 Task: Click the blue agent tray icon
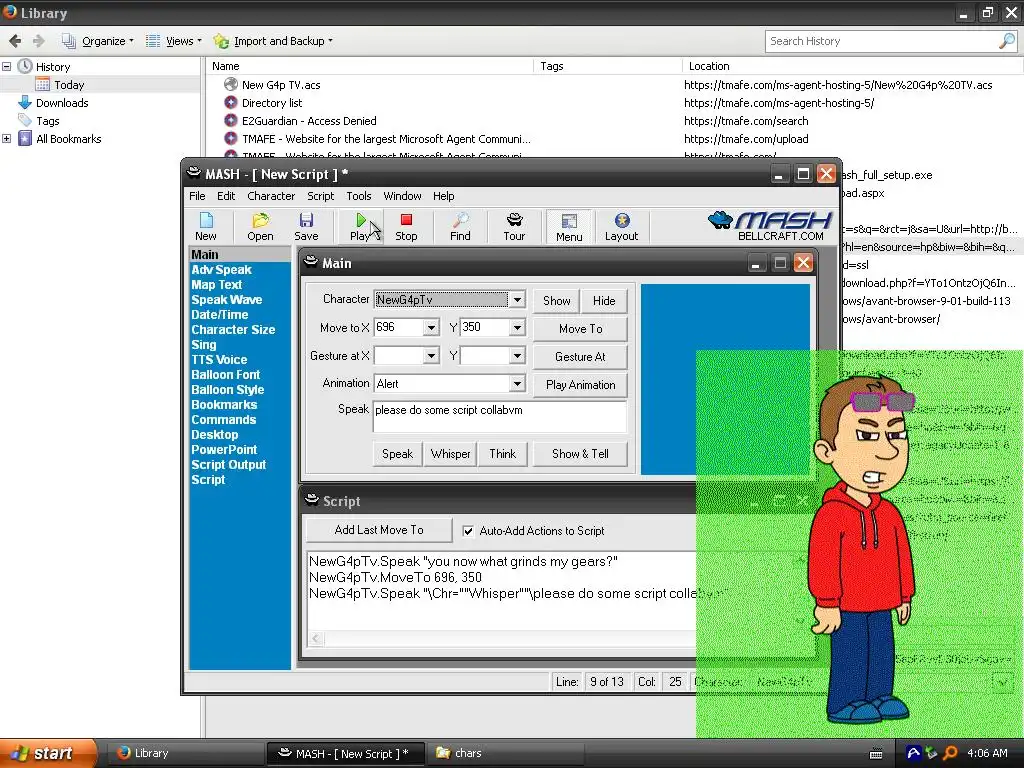(913, 753)
